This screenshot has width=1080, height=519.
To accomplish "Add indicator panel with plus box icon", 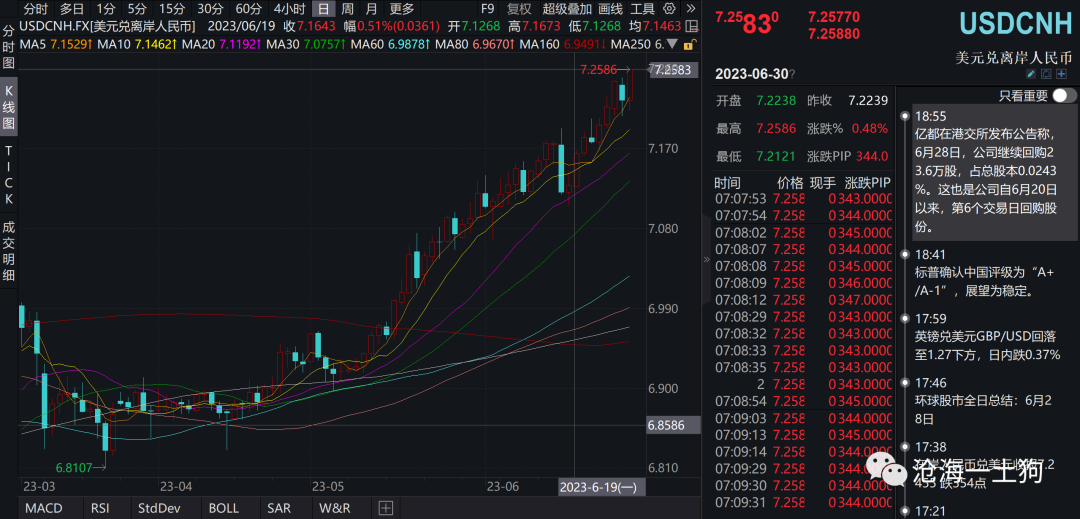I will (x=385, y=508).
